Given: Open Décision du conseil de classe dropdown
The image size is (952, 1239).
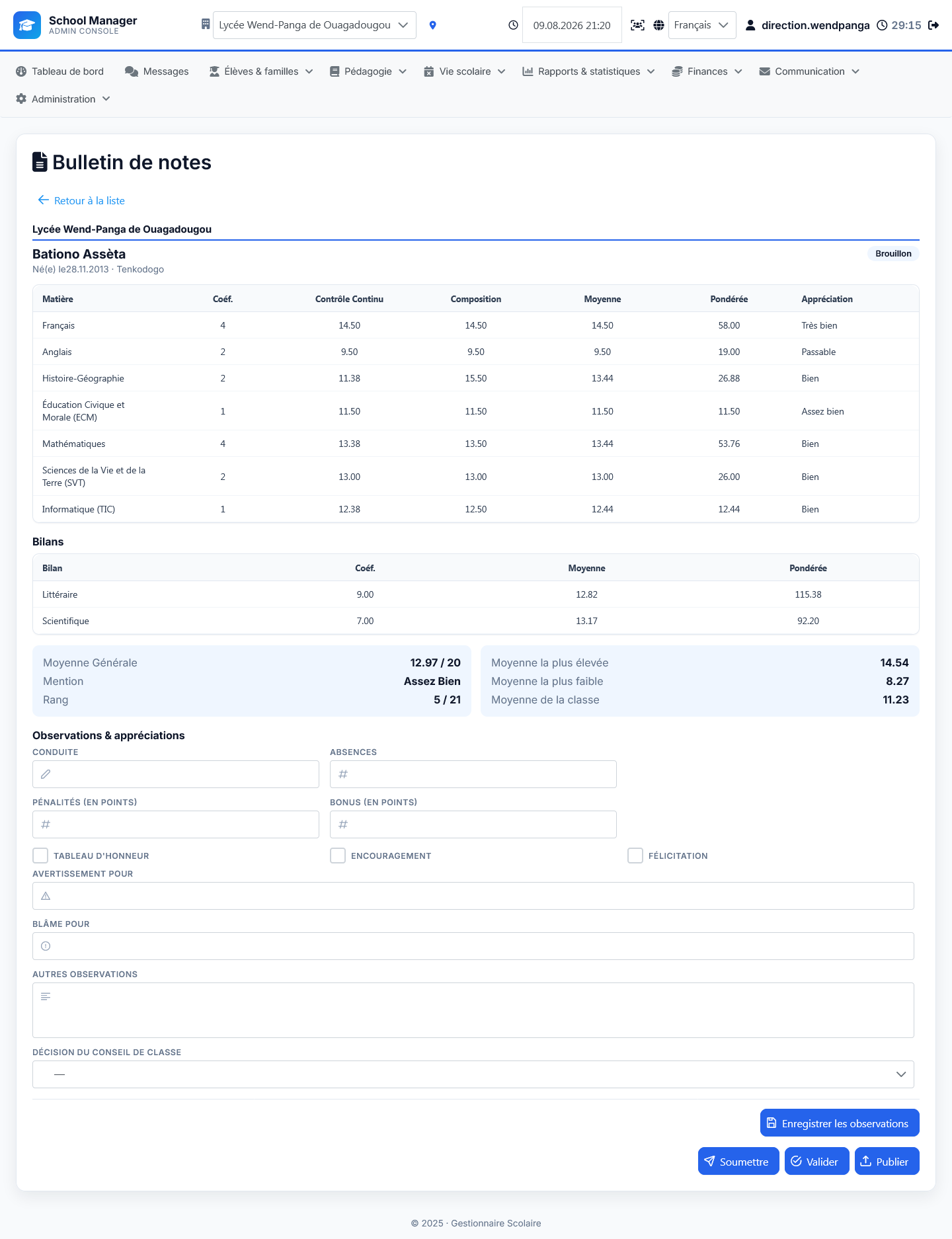Looking at the screenshot, I should pyautogui.click(x=473, y=1074).
